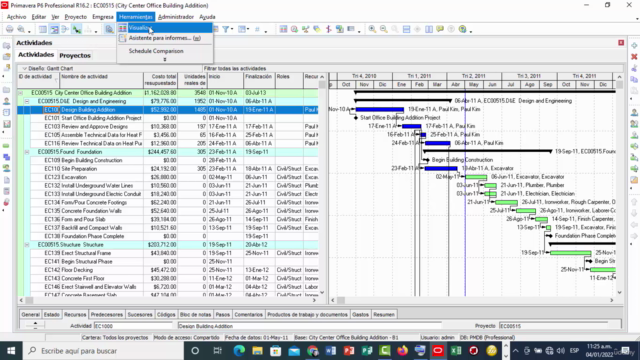Click the red clock Schedule icon
The height and width of the screenshot is (360, 640).
pos(294,29)
